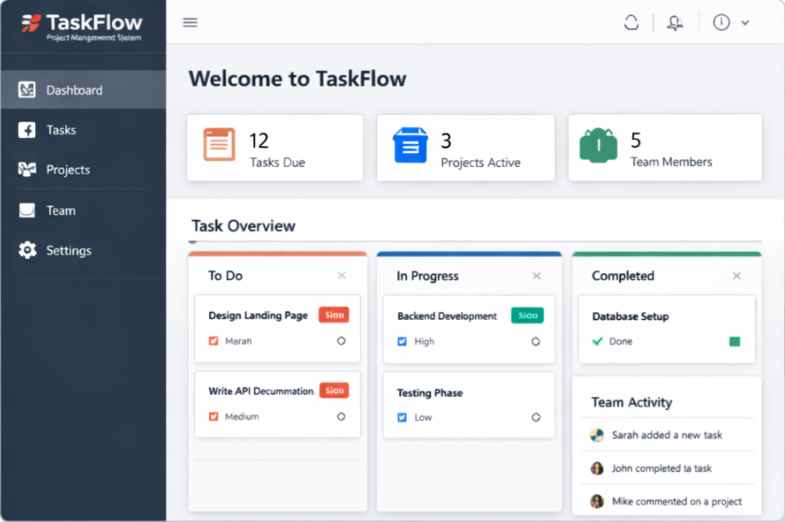Go to the Team sidebar item

pos(60,211)
